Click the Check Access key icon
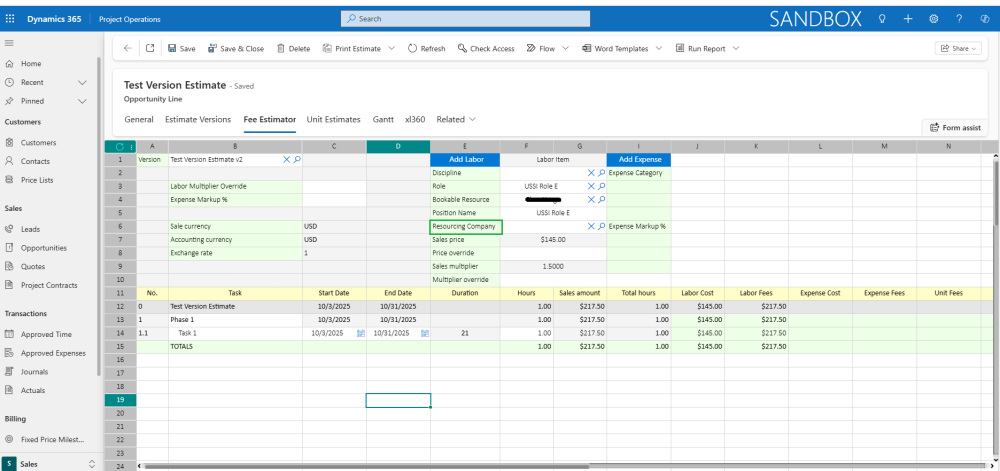 tap(462, 48)
